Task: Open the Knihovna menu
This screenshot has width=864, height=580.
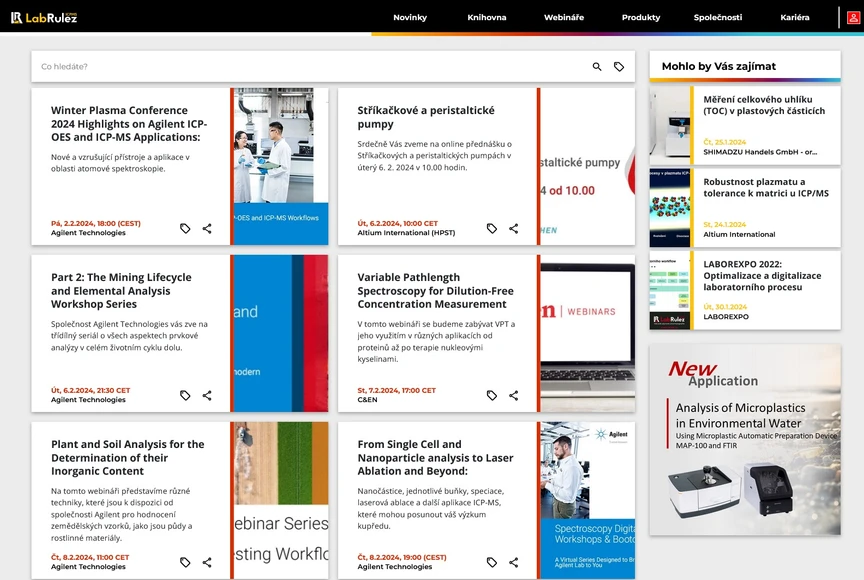Action: (487, 18)
